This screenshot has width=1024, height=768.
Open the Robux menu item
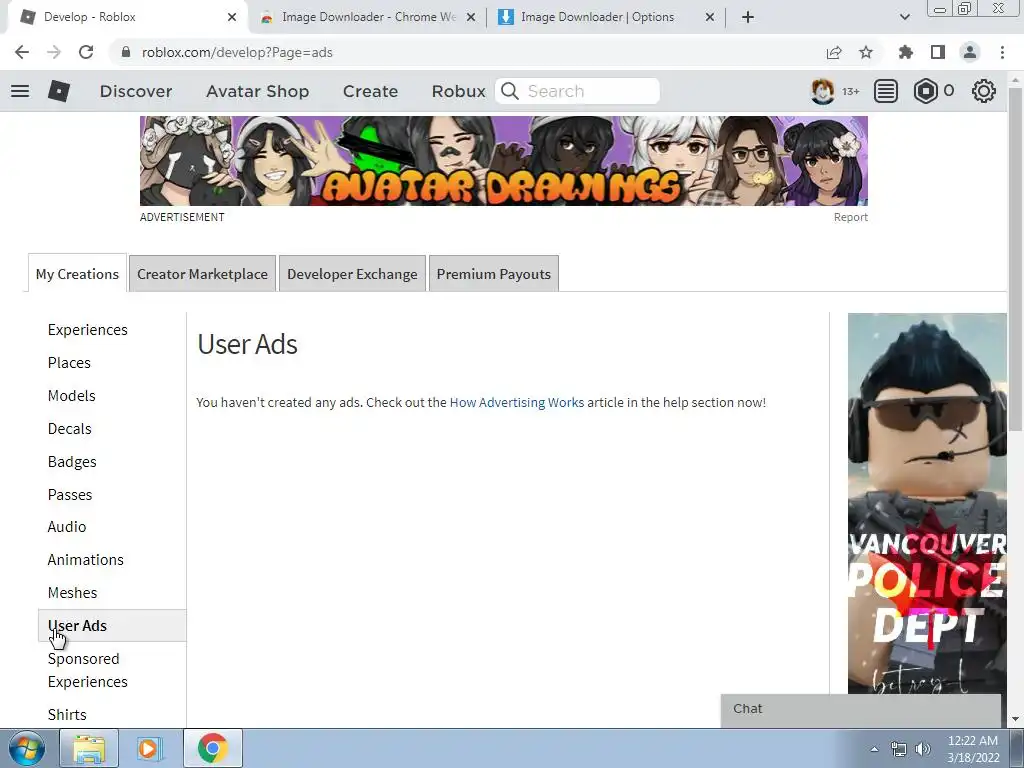[x=458, y=91]
